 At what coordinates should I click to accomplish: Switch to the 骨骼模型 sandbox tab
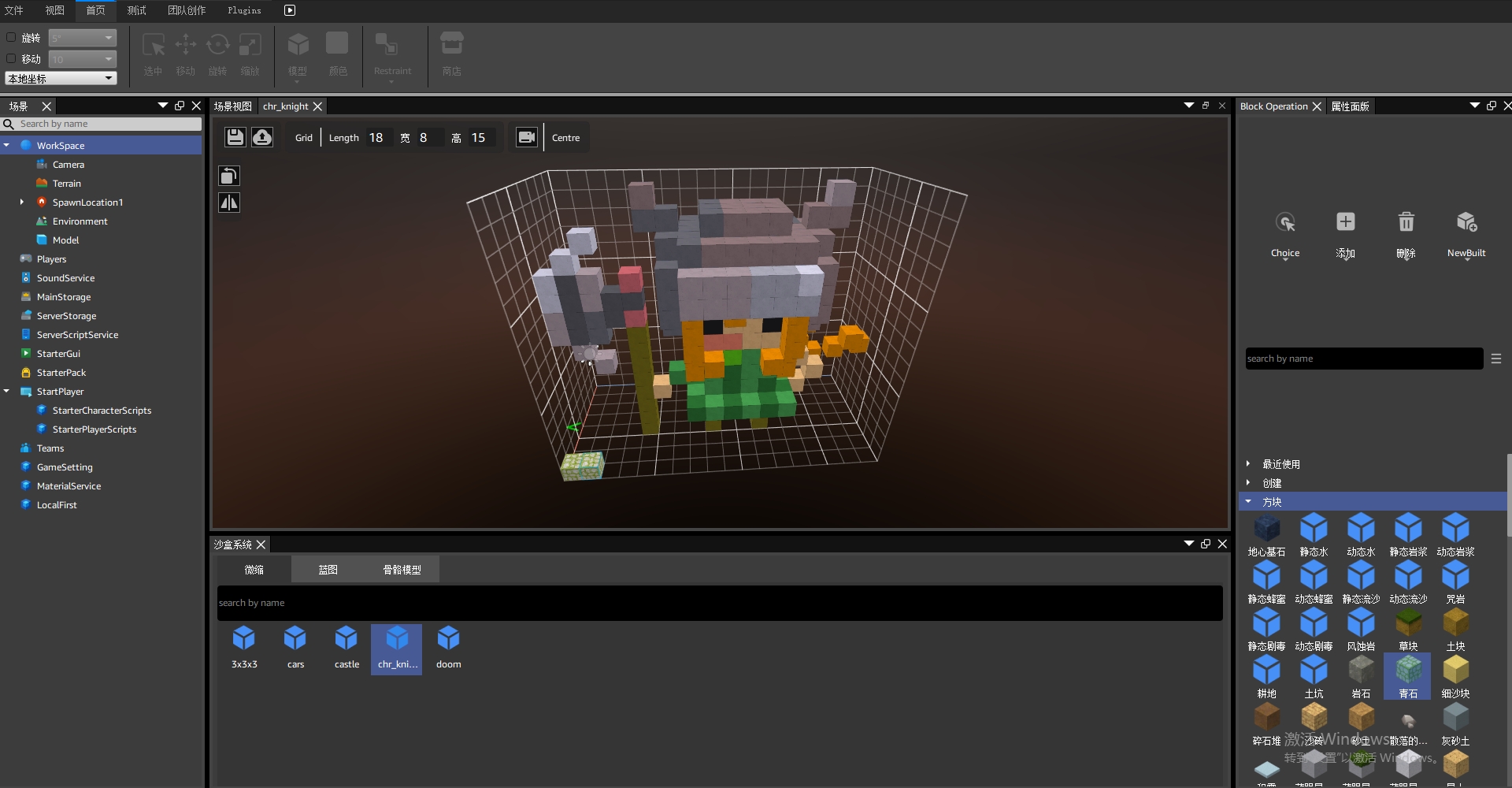point(402,570)
